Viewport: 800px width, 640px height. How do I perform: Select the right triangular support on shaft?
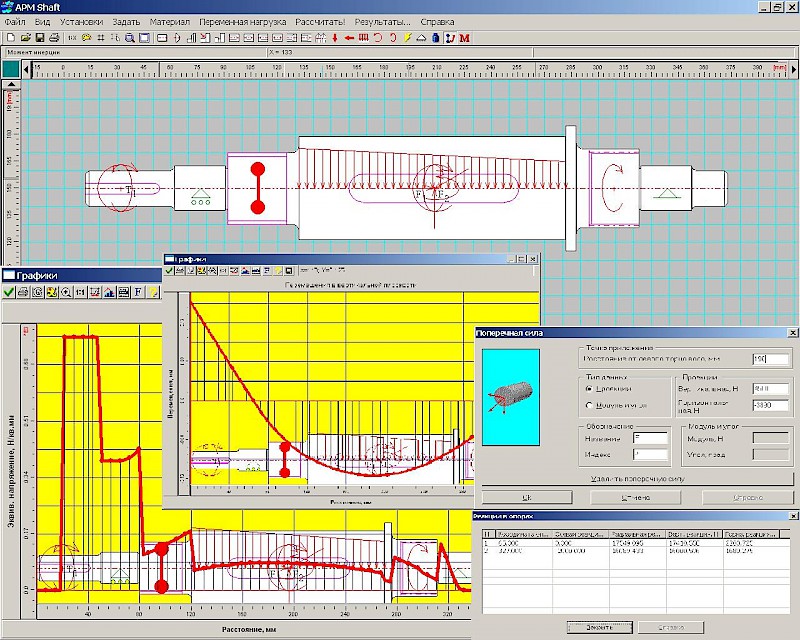tap(666, 194)
